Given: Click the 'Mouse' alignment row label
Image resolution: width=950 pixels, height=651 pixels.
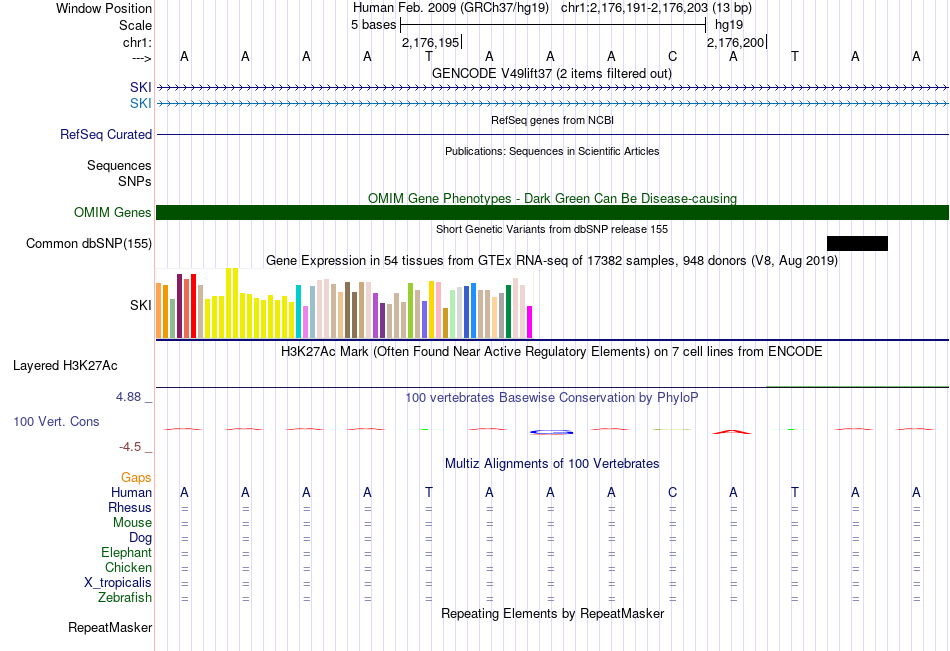Looking at the screenshot, I should click(132, 522).
